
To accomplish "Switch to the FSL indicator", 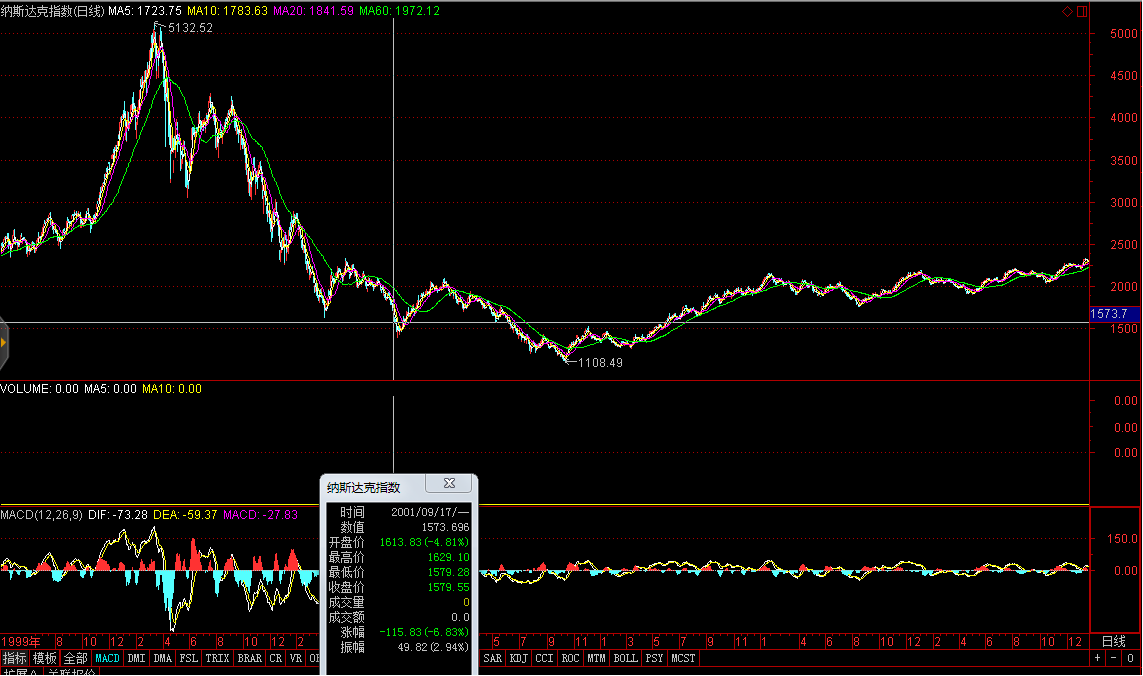I will tap(189, 658).
